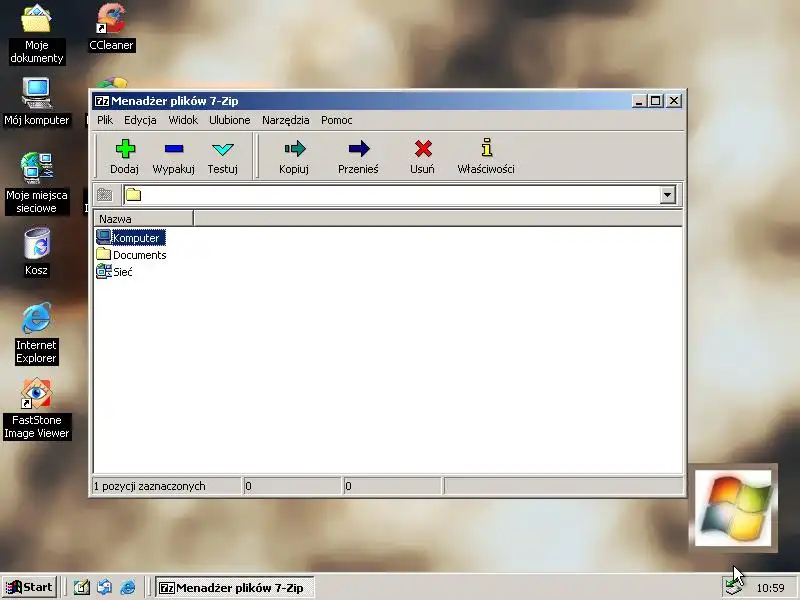Click the first quick launch notepad icon
This screenshot has height=600, width=800.
click(x=82, y=587)
